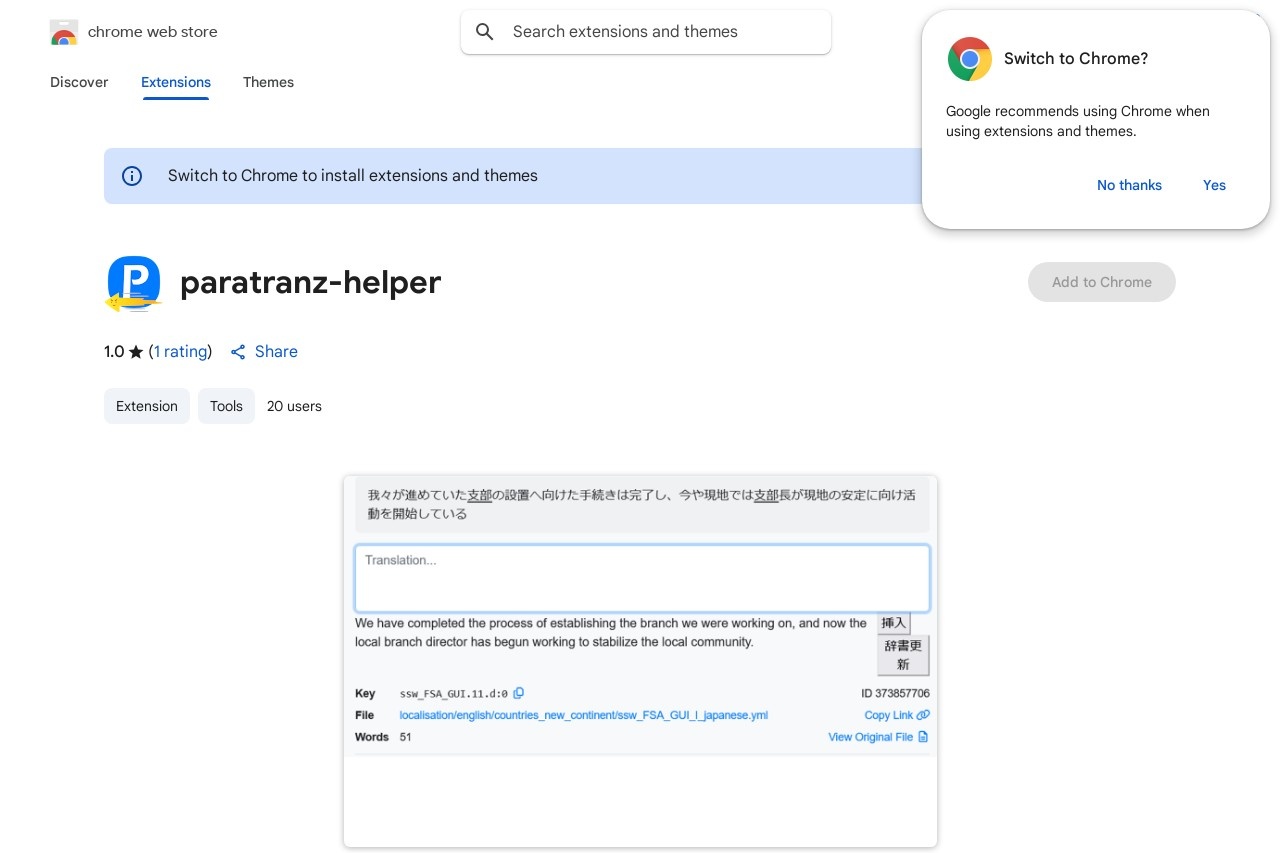
Task: Click the 20 users text
Action: pyautogui.click(x=294, y=406)
